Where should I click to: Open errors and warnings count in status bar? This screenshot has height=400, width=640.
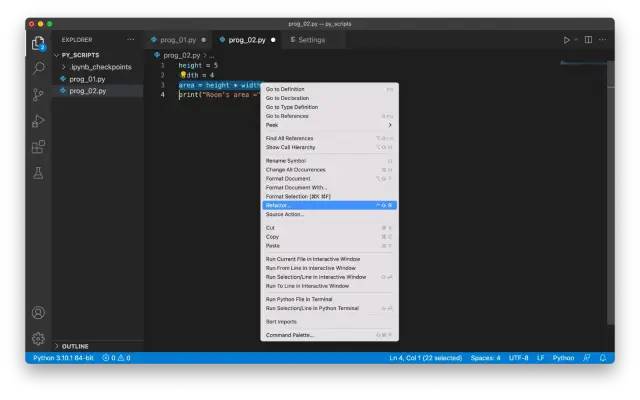point(116,358)
